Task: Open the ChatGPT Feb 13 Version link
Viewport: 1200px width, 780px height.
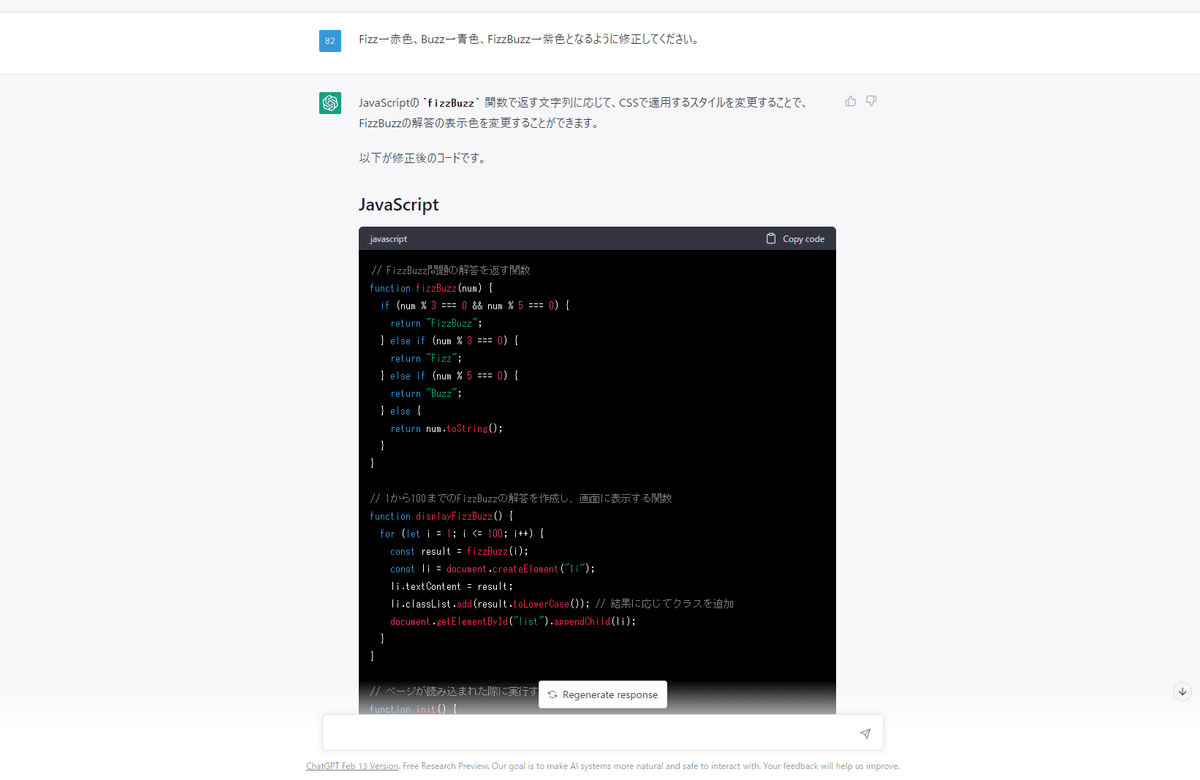Action: 351,765
